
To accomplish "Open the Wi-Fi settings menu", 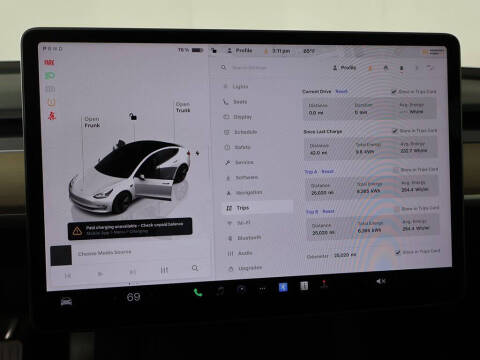I will point(238,223).
